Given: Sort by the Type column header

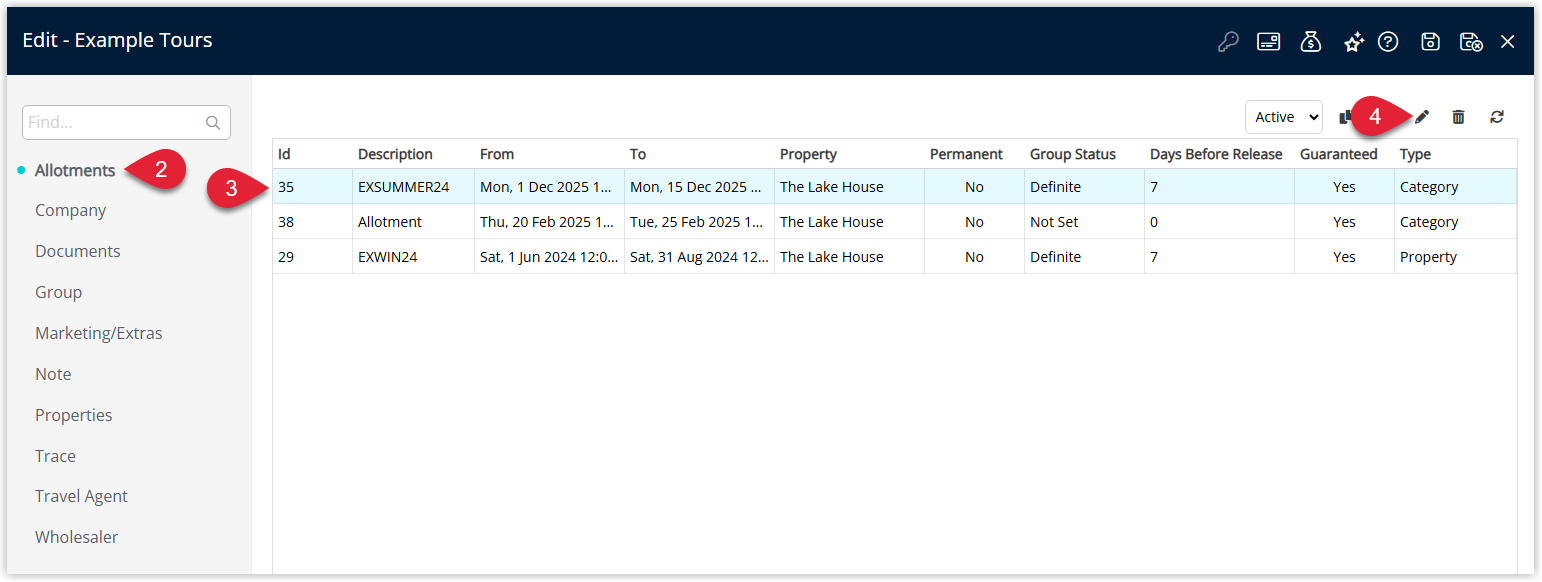Looking at the screenshot, I should [x=1455, y=154].
